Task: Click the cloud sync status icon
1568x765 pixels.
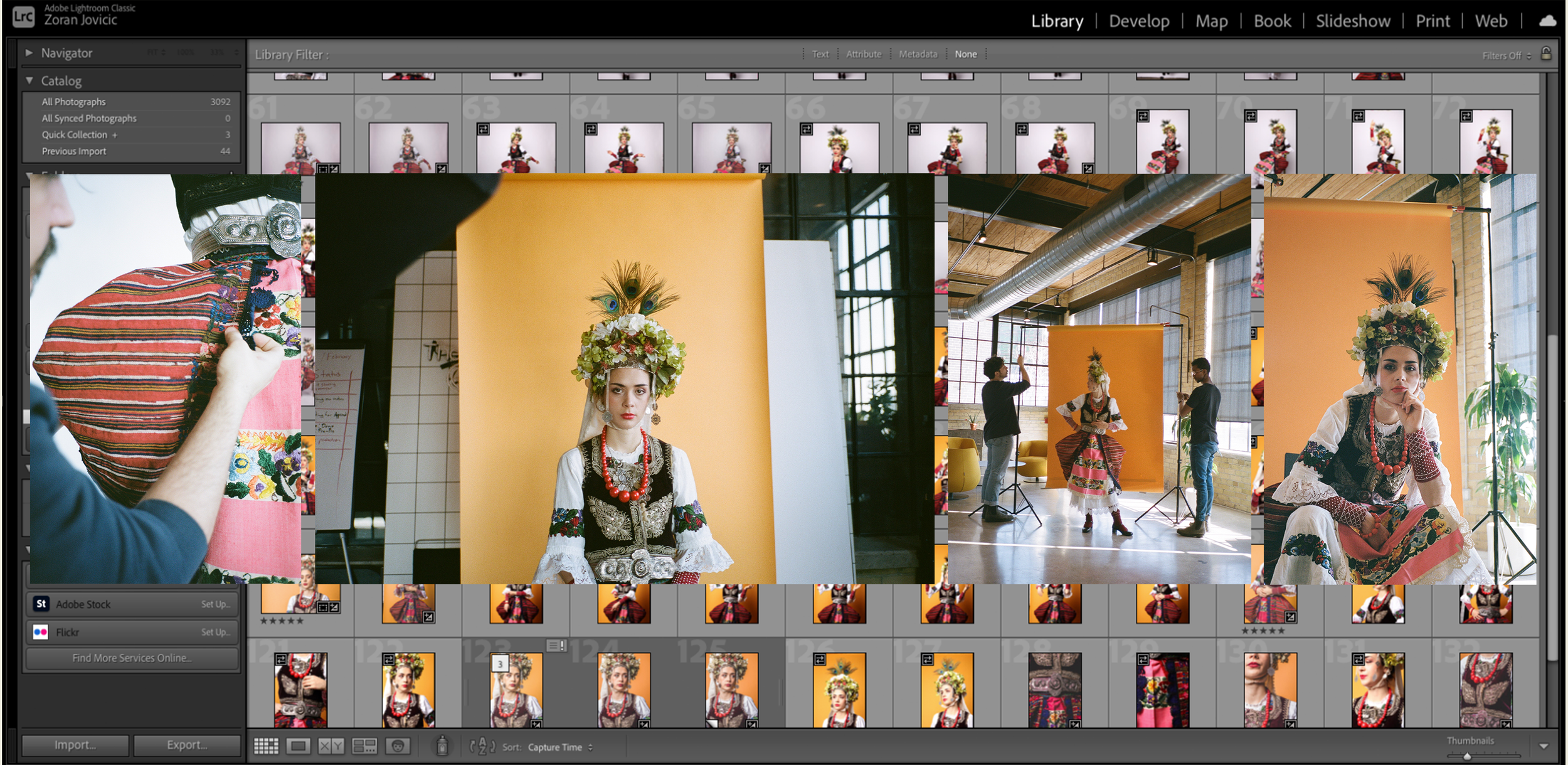Action: (1547, 21)
